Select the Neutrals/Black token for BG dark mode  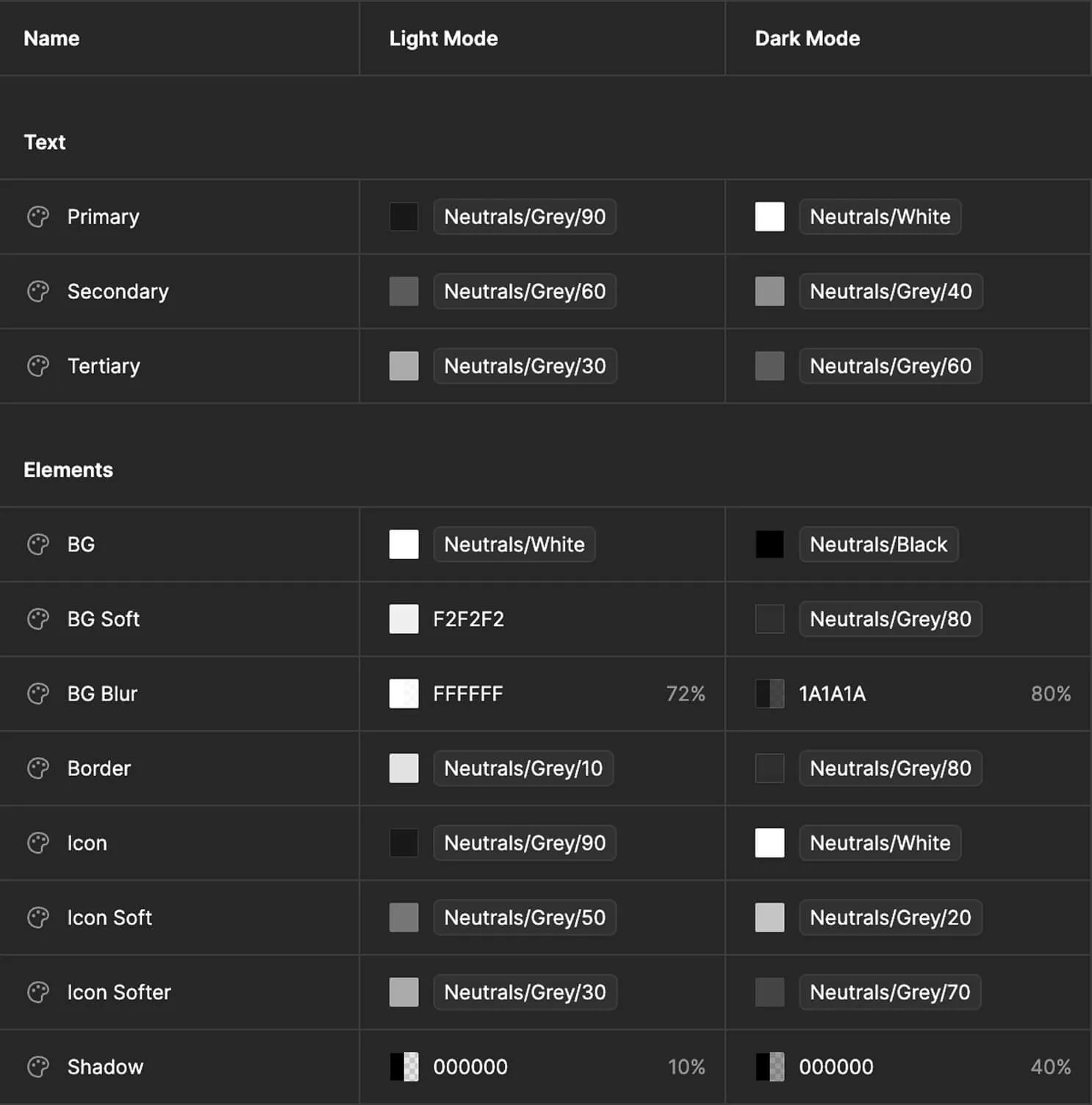878,544
